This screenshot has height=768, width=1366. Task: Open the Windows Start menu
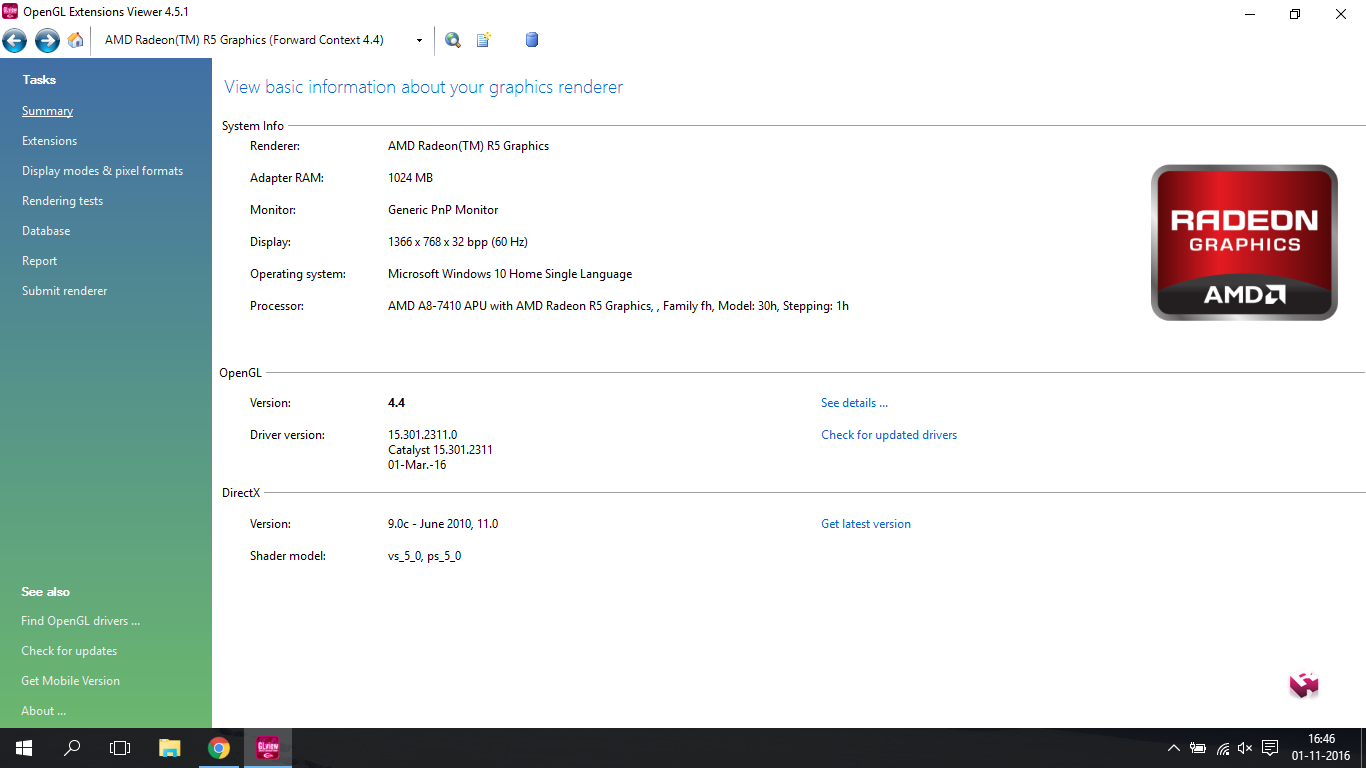pyautogui.click(x=24, y=748)
